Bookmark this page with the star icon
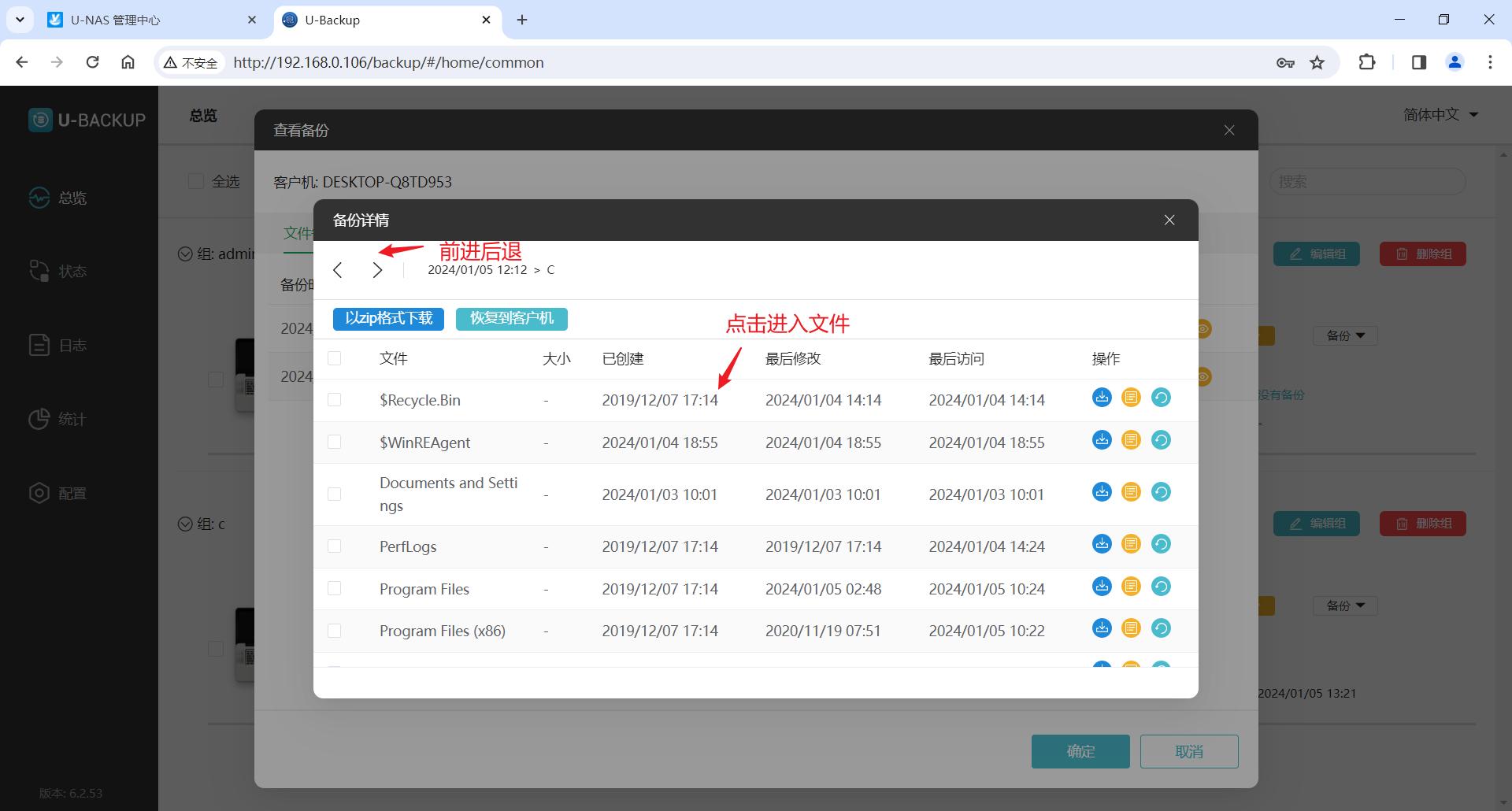Image resolution: width=1512 pixels, height=811 pixels. (x=1317, y=62)
